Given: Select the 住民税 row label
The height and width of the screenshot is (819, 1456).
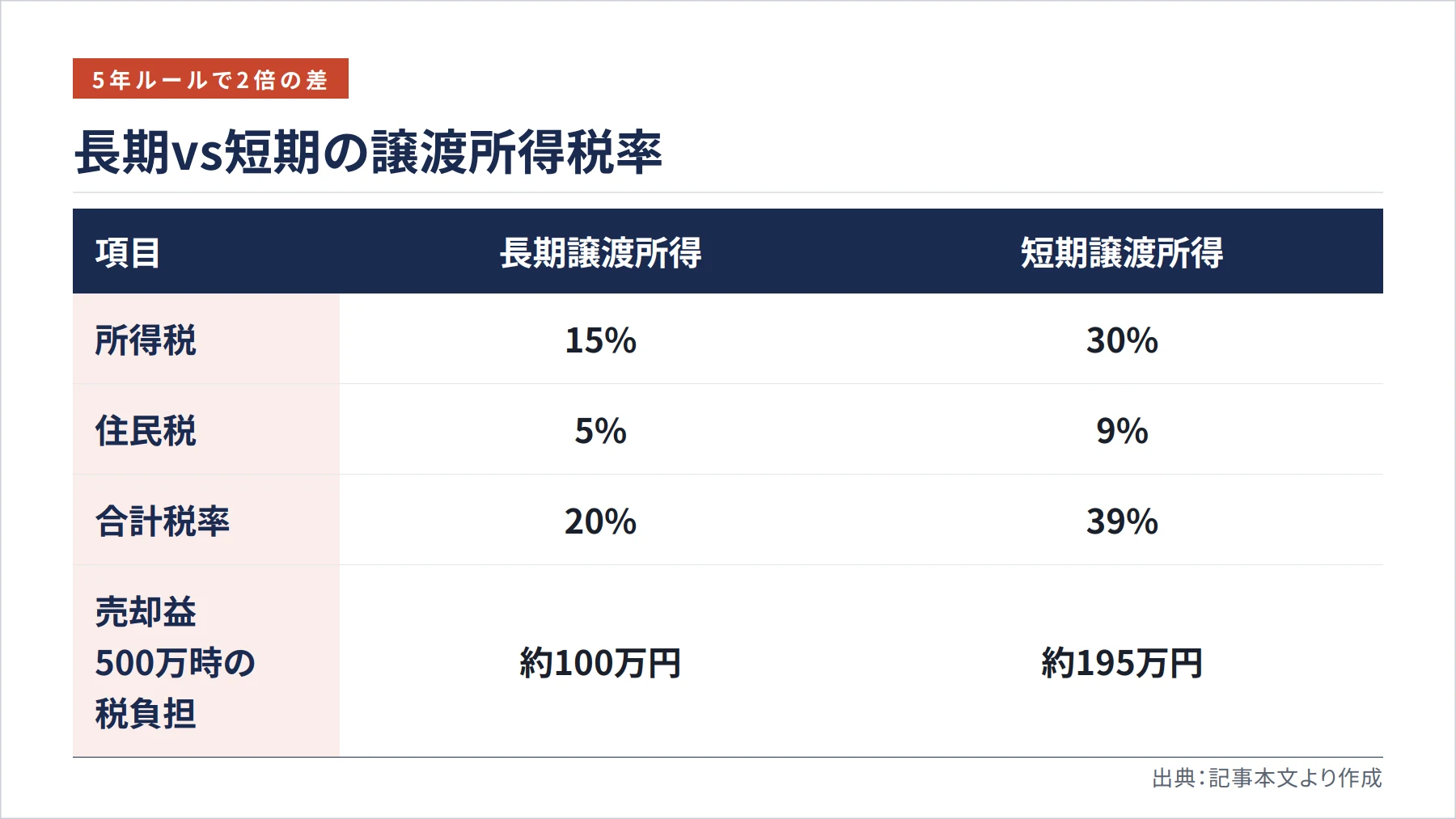Looking at the screenshot, I should 146,430.
